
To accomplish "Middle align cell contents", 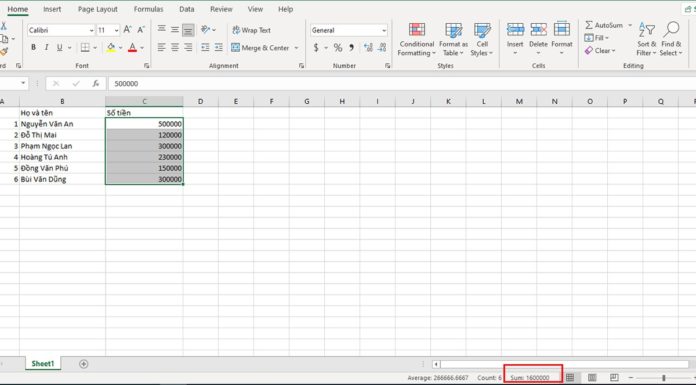I will tap(175, 30).
